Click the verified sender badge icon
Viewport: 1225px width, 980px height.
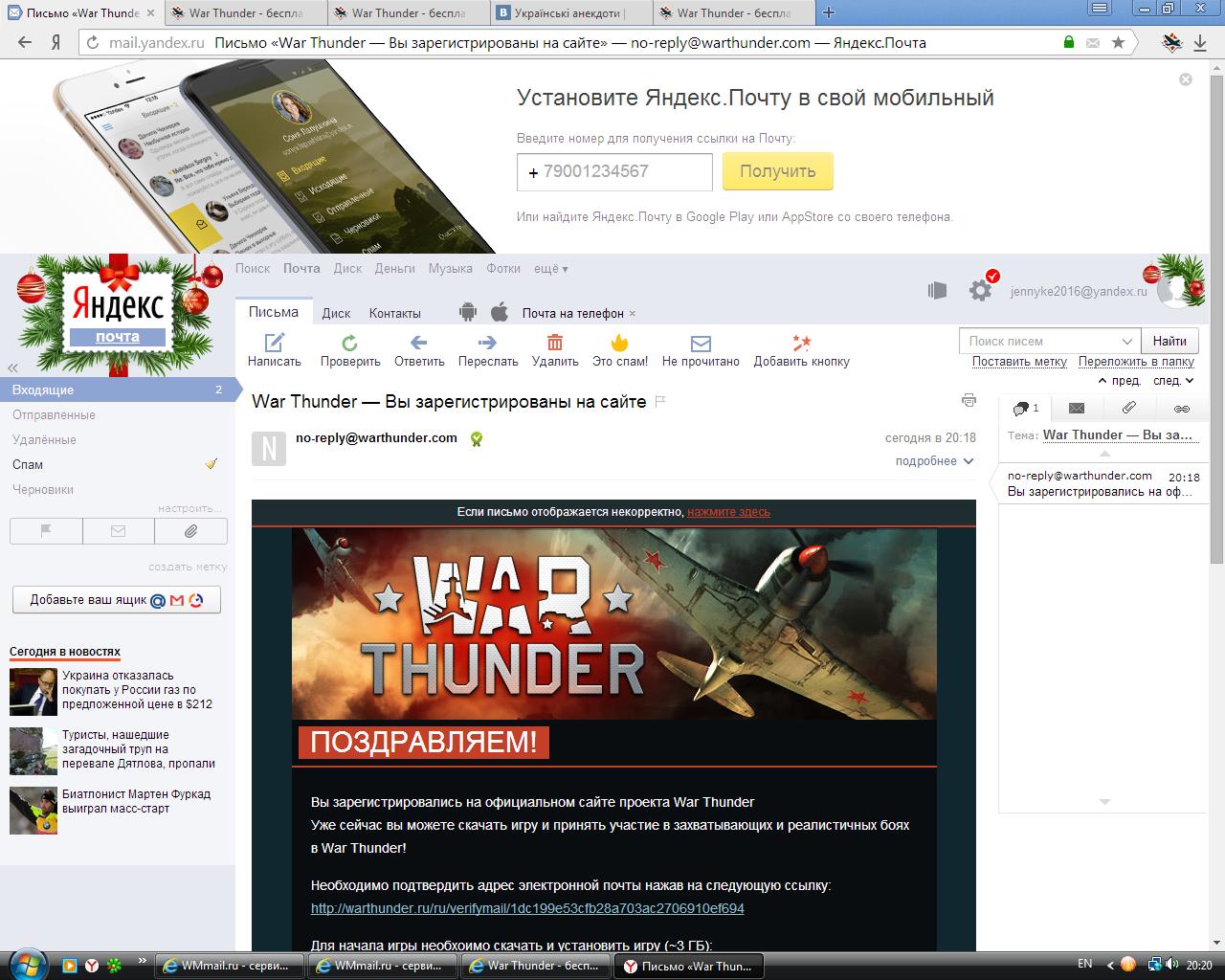point(476,438)
